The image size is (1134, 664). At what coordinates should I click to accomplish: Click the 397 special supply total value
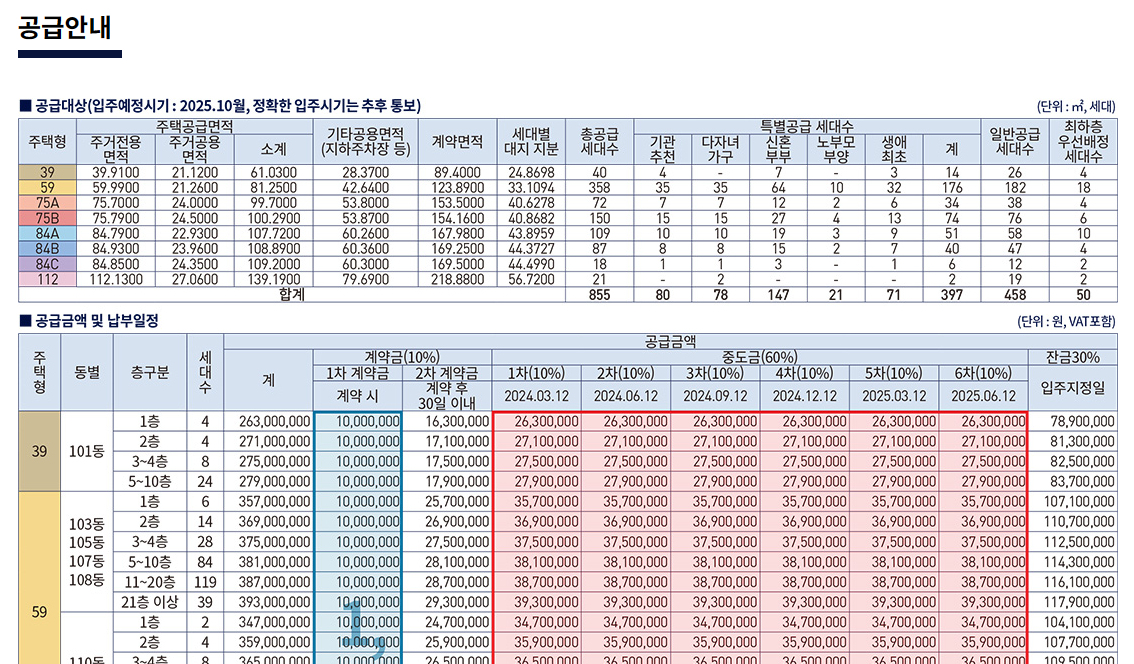coord(952,295)
